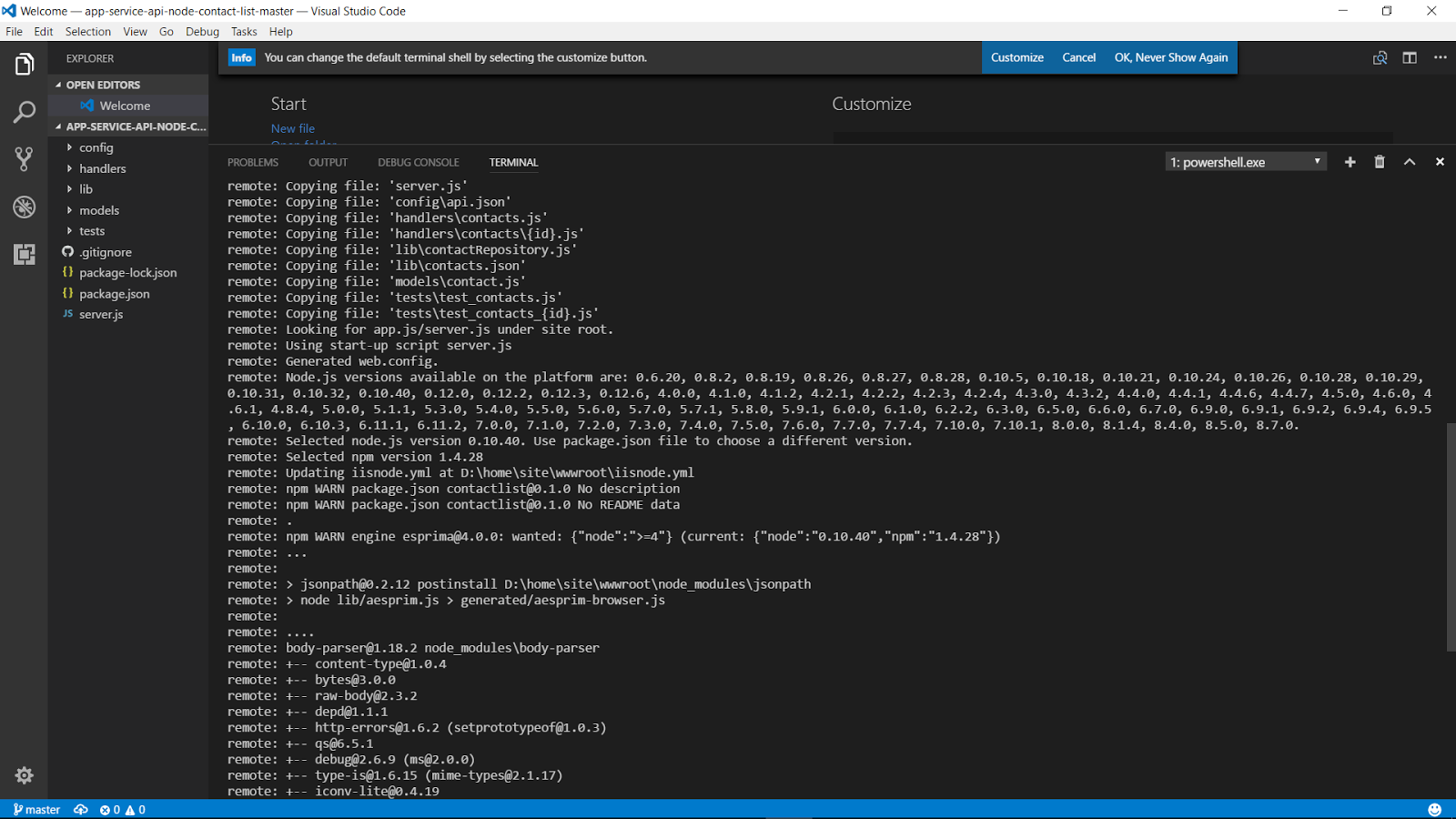Screen dimensions: 1456x819
Task: Click the synchronize changes cloud icon
Action: click(81, 809)
